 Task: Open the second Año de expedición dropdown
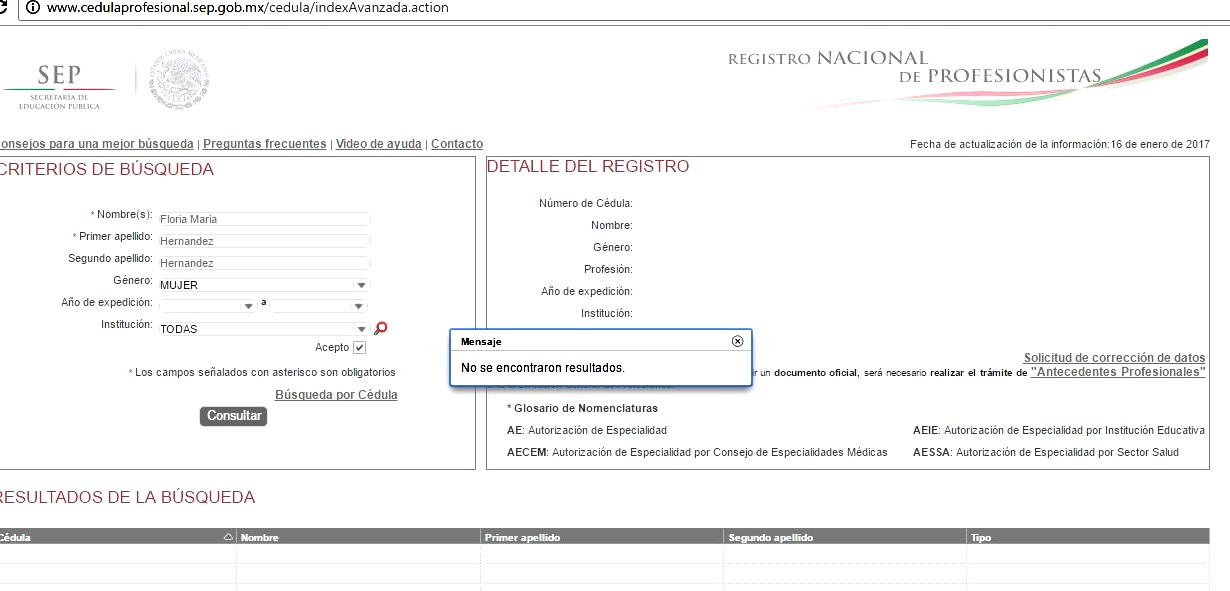tap(319, 306)
